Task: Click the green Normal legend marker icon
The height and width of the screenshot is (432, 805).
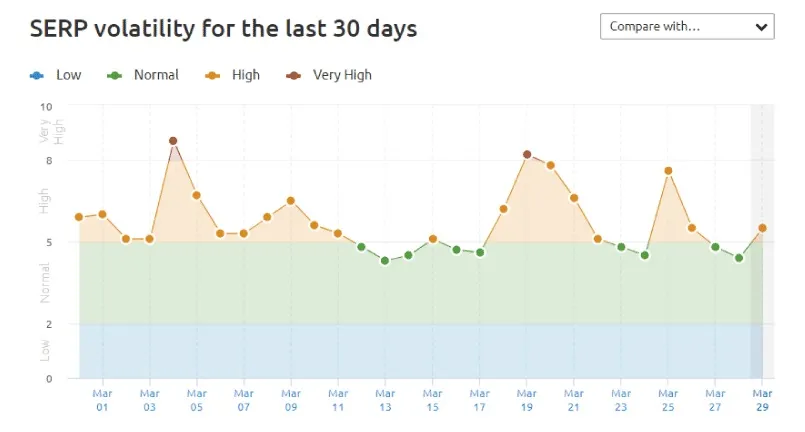Action: click(x=115, y=75)
